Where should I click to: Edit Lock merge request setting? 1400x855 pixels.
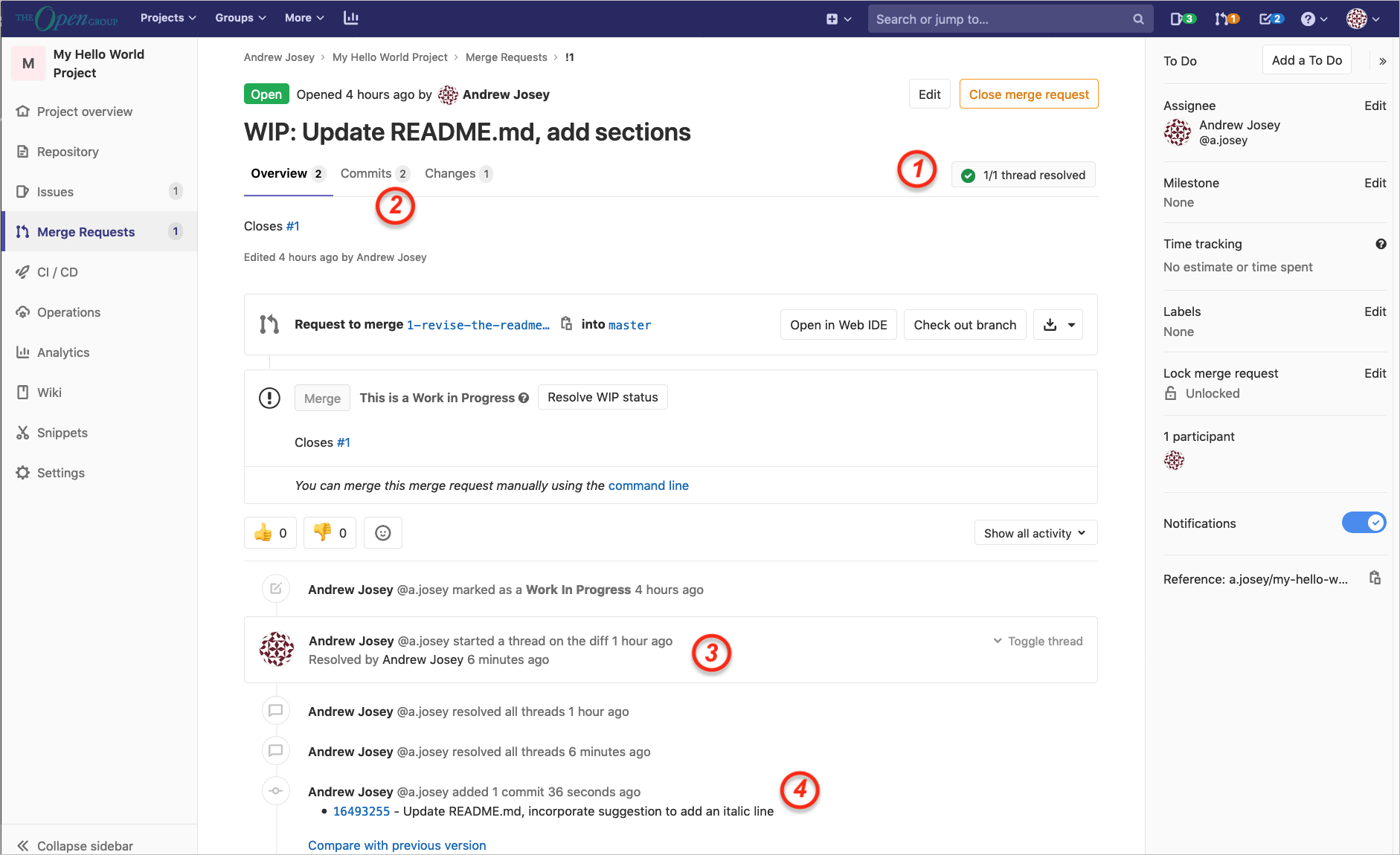point(1375,373)
